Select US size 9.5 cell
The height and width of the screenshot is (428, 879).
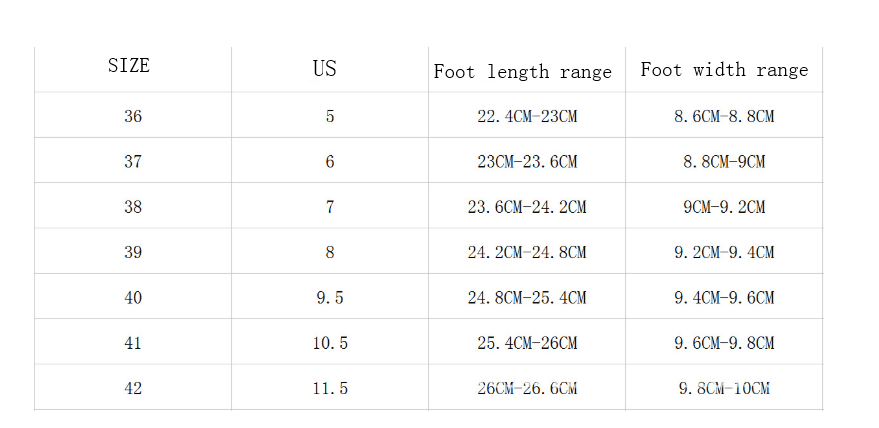pos(330,297)
